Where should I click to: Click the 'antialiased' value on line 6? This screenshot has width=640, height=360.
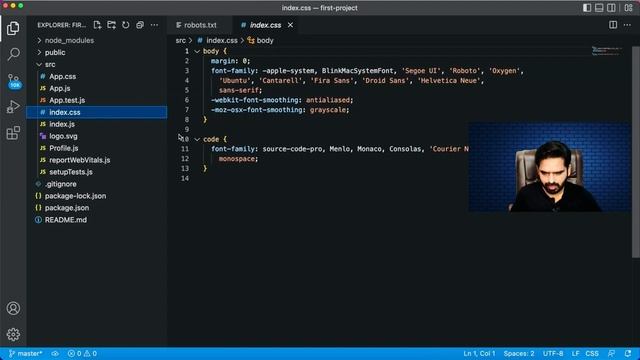pyautogui.click(x=328, y=100)
